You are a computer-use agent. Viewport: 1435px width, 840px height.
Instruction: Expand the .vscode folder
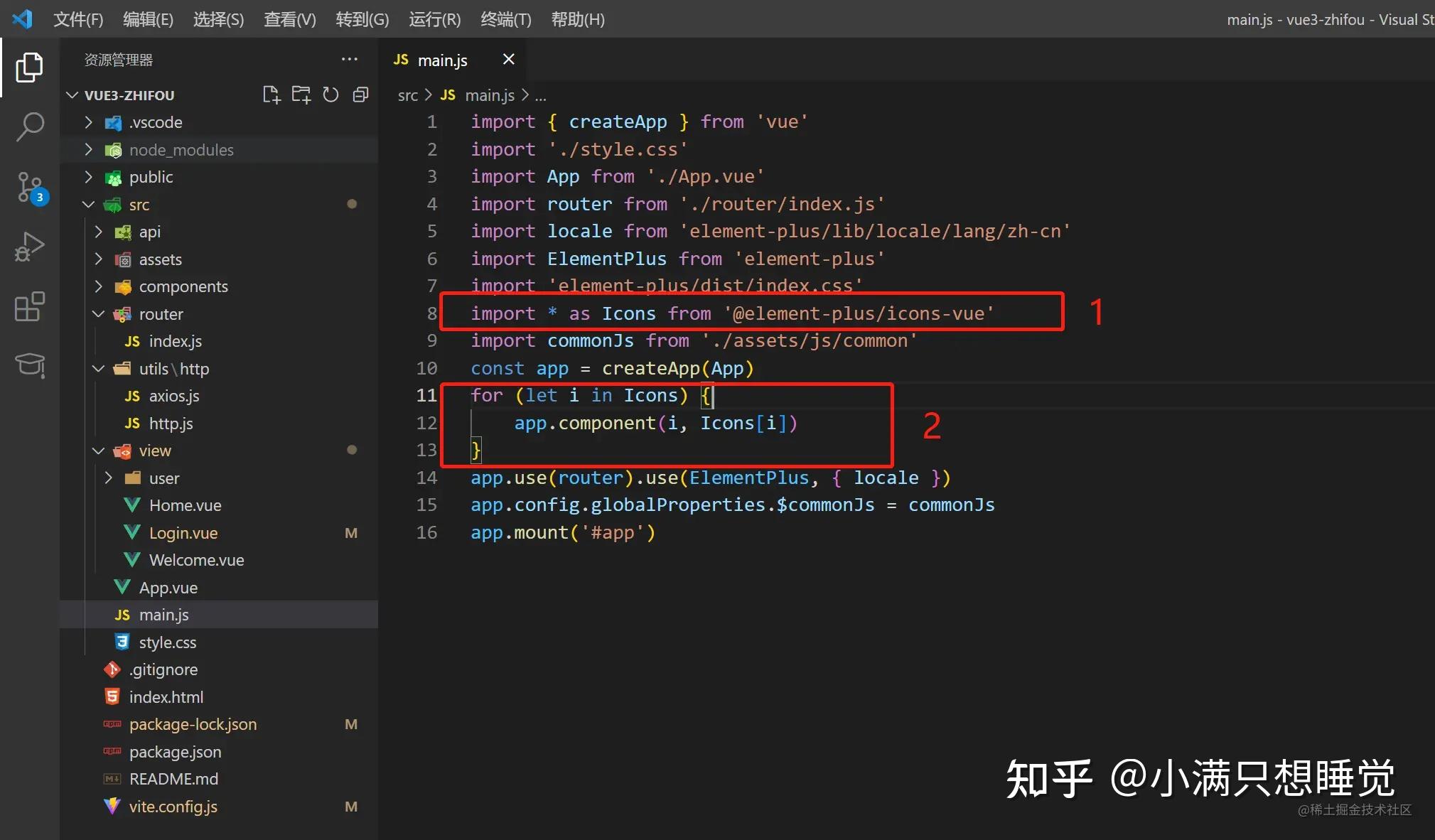coord(88,122)
